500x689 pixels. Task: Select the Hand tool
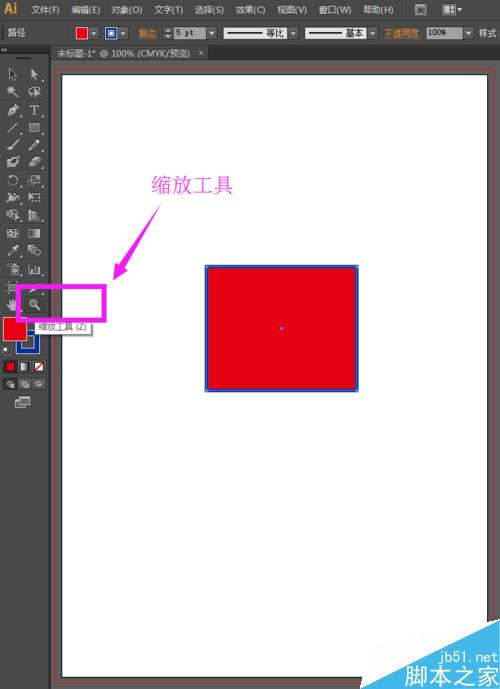tap(12, 304)
